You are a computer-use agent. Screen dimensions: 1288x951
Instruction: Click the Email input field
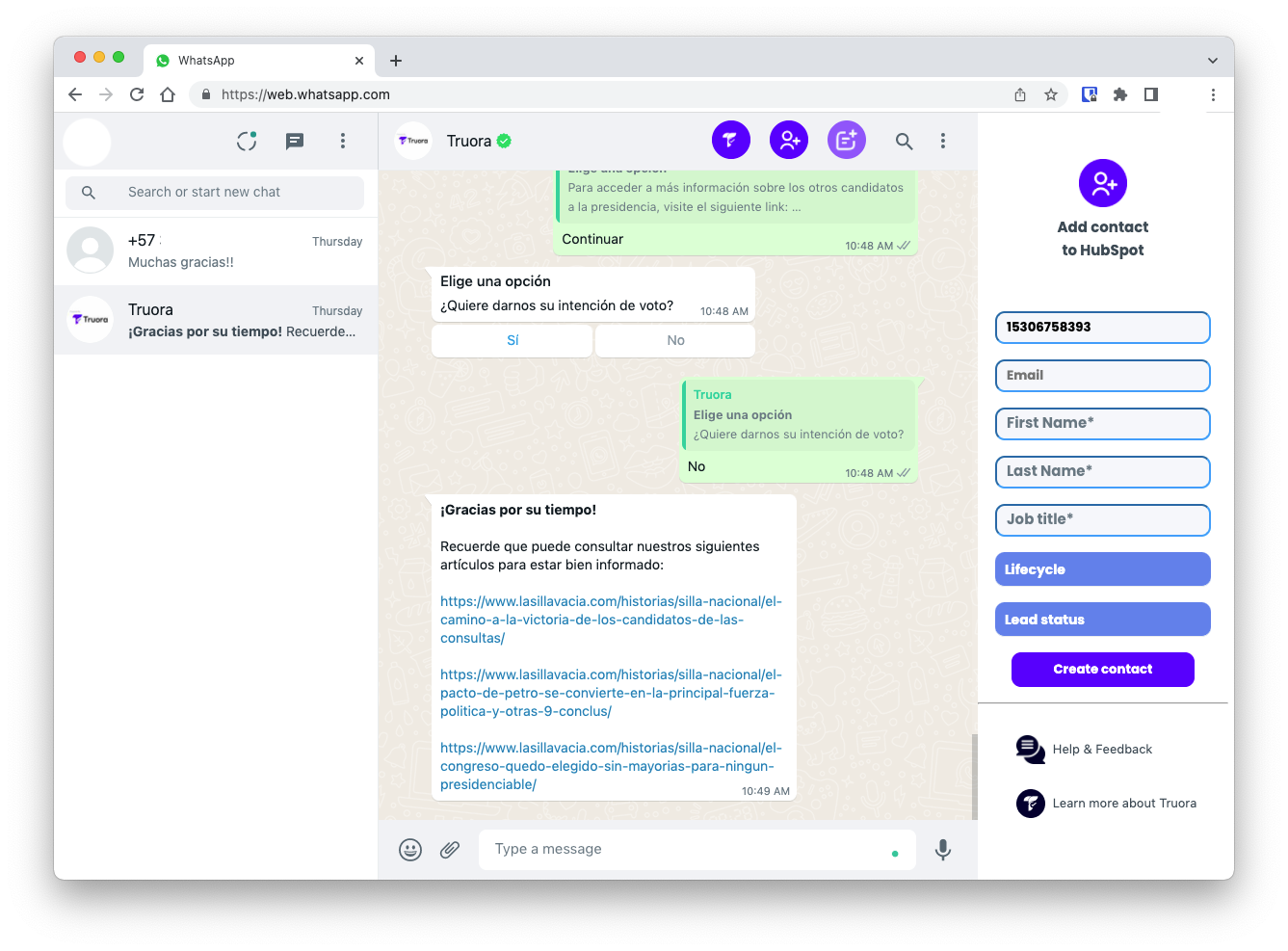click(x=1102, y=376)
